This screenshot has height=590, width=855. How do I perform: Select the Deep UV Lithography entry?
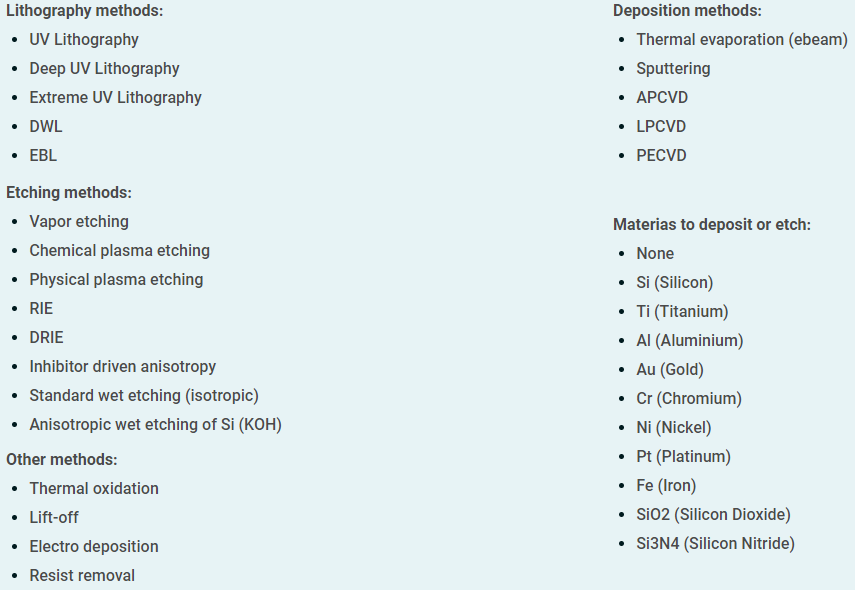104,69
